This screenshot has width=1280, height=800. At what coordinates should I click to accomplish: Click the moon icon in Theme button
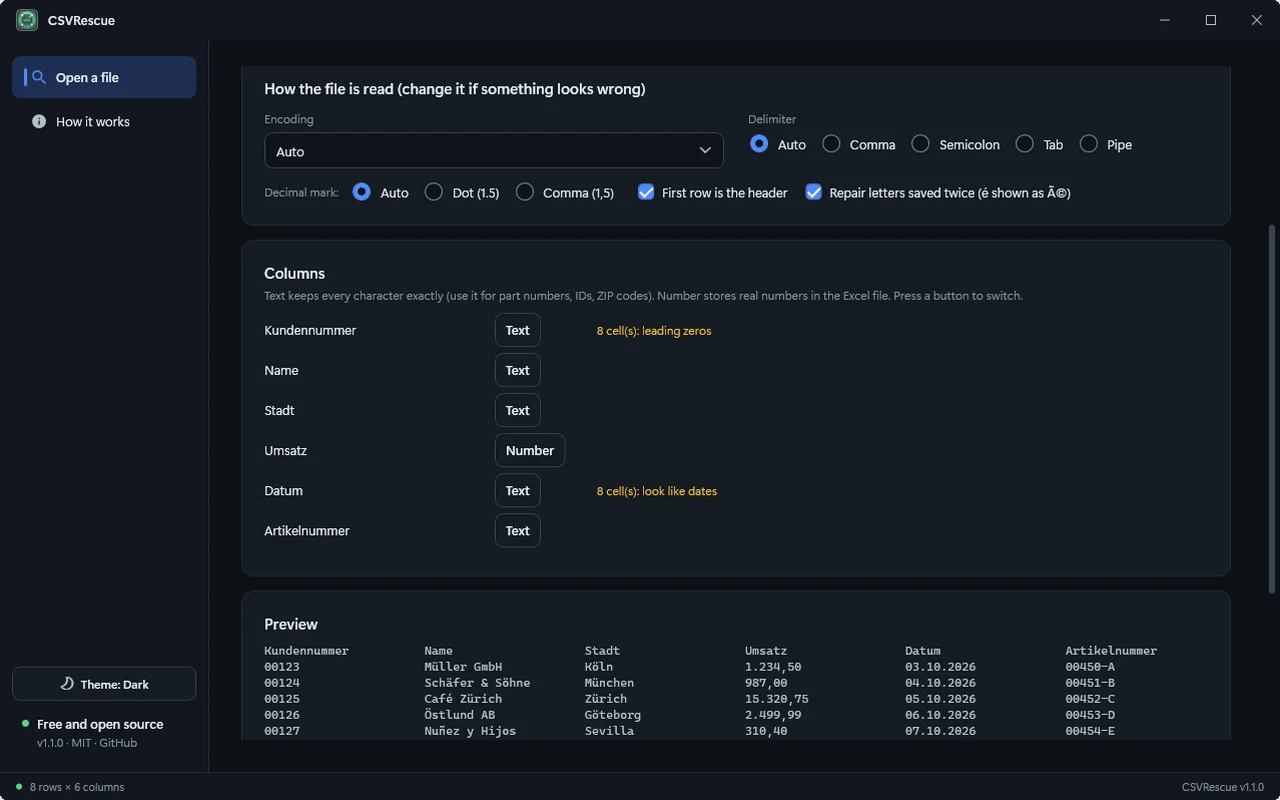click(67, 684)
